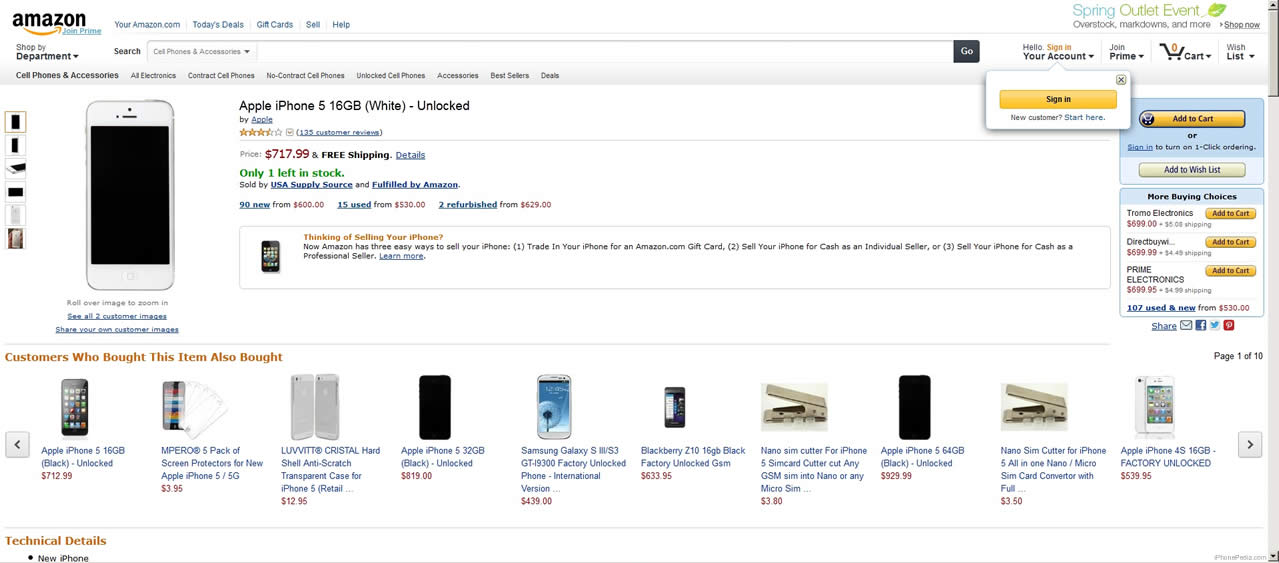Viewport: 1279px width, 563px height.
Task: Close the sign-in popup
Action: click(x=1120, y=80)
